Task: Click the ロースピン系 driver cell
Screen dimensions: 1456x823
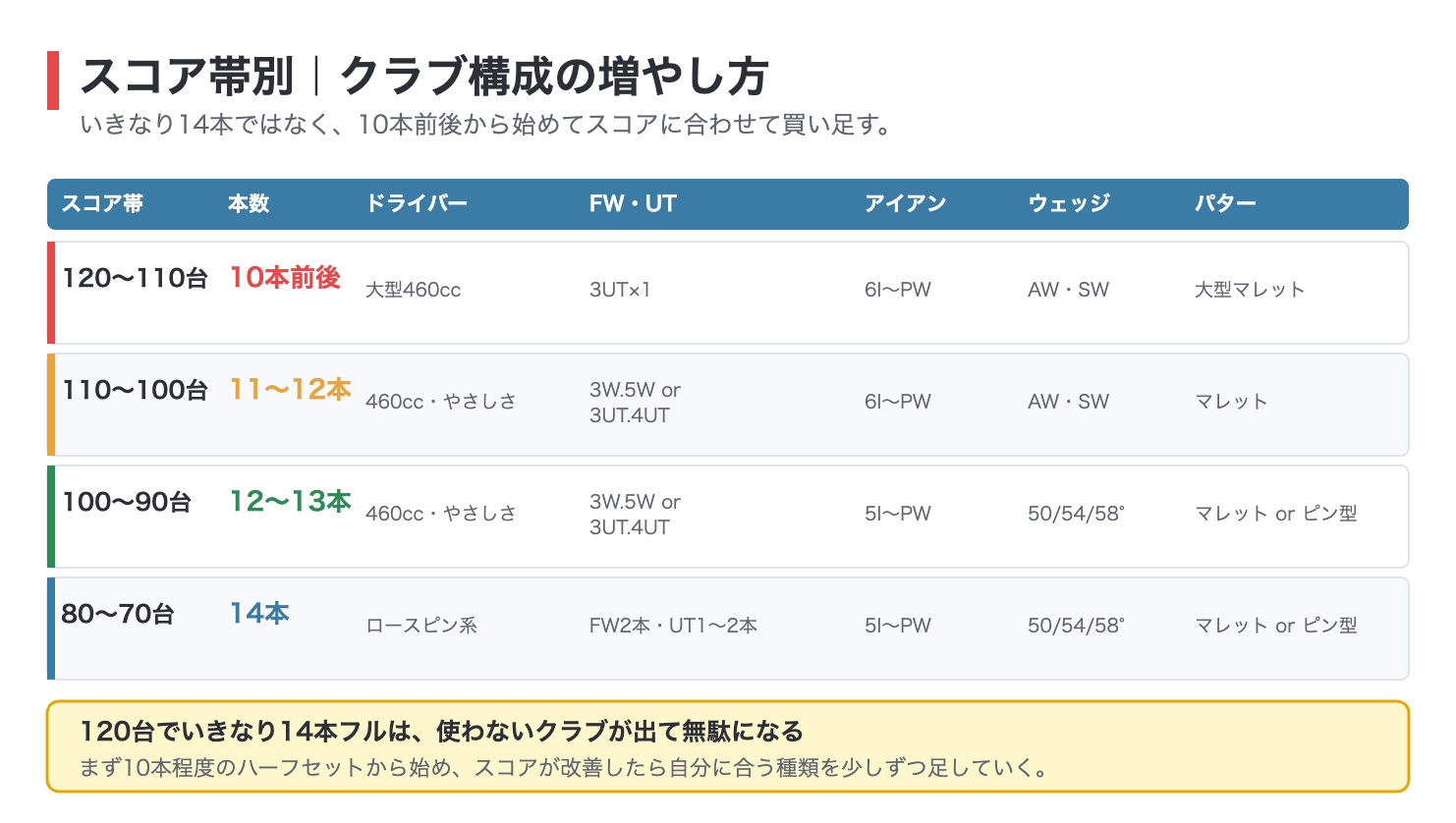Action: click(x=421, y=626)
